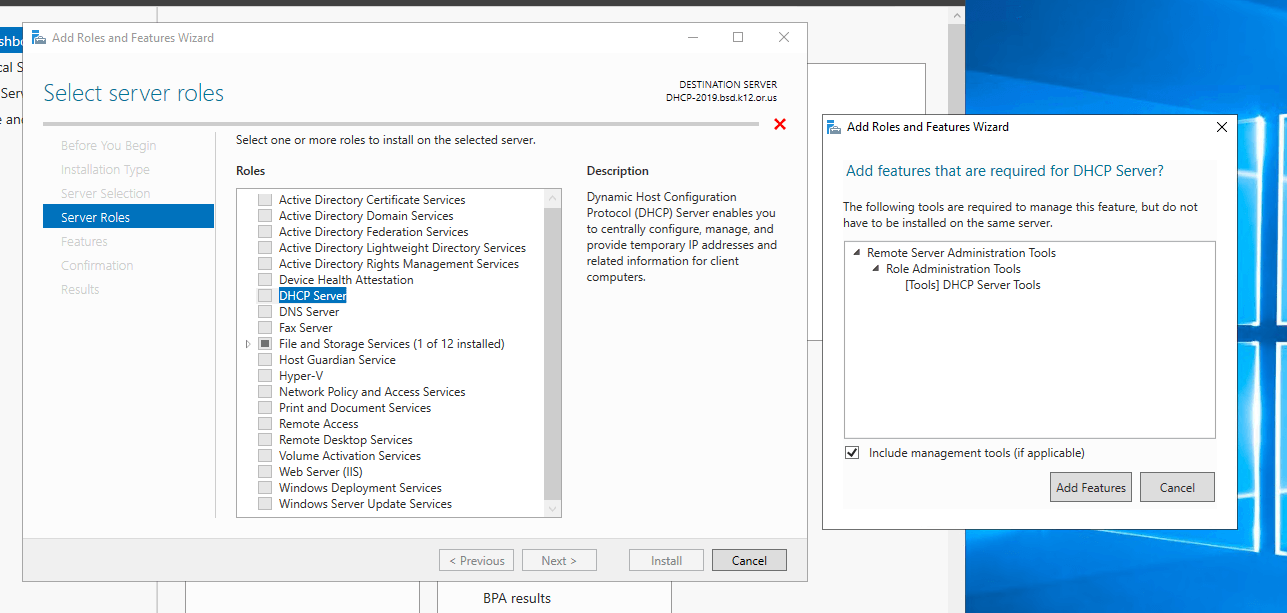
Task: Click the Install button
Action: 666,560
